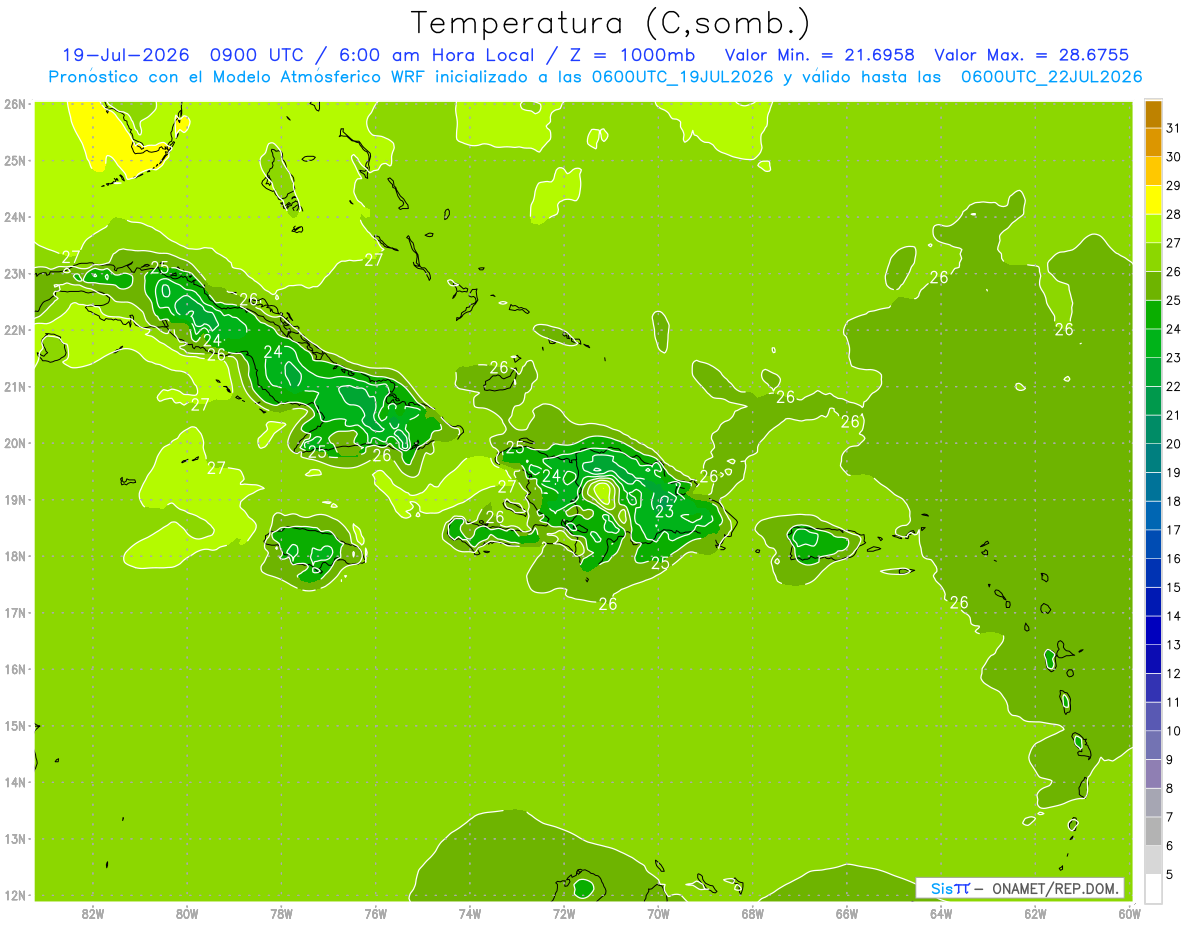
Task: Click the legend scale value '31'
Action: 1174,129
